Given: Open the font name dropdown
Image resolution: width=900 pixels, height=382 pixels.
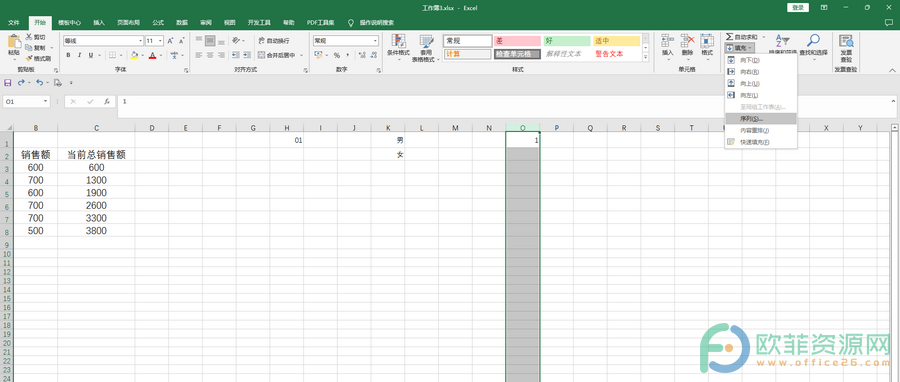Looking at the screenshot, I should (x=141, y=41).
